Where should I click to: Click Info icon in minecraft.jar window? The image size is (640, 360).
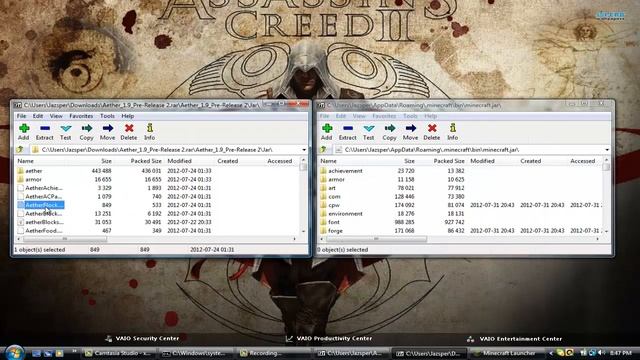452,132
